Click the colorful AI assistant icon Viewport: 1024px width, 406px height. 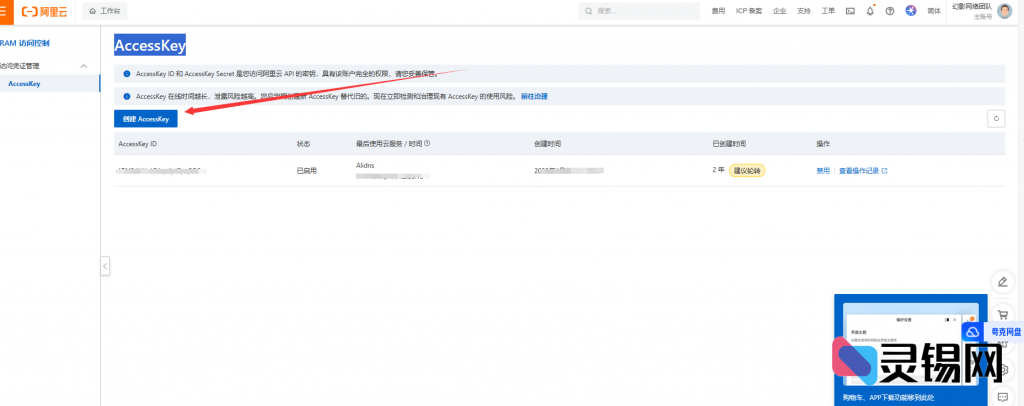911,11
